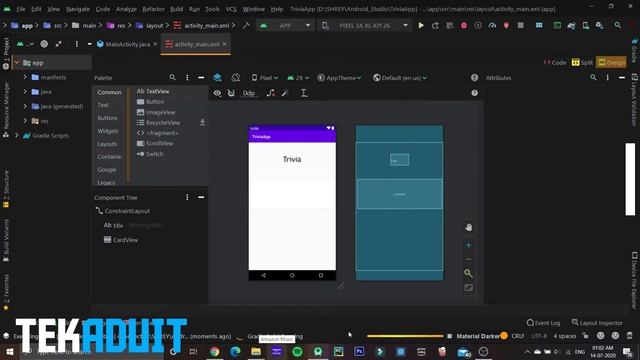
Task: Select CardView in the blueprint view
Action: point(400,194)
